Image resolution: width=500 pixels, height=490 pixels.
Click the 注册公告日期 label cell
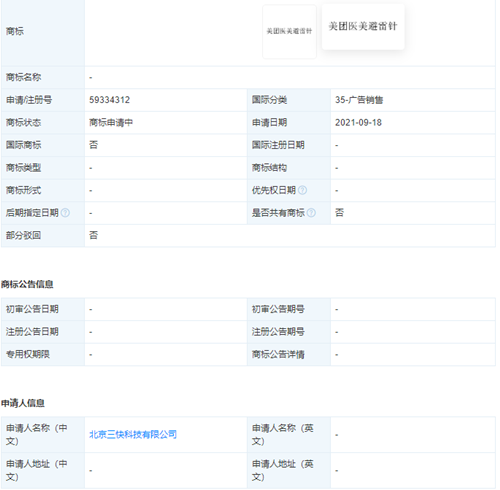(x=43, y=332)
